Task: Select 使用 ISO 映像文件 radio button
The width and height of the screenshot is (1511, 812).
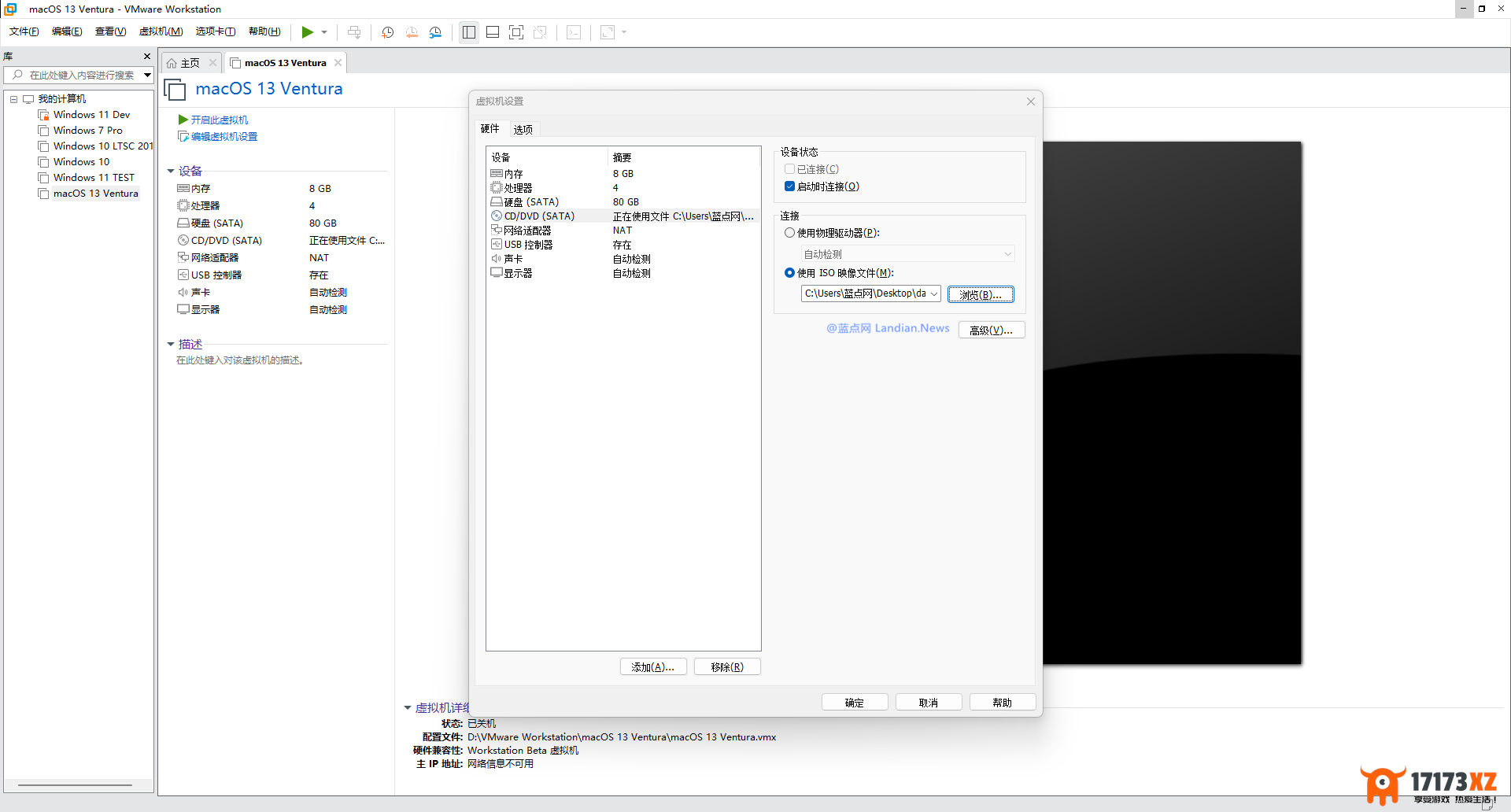Action: pyautogui.click(x=789, y=273)
